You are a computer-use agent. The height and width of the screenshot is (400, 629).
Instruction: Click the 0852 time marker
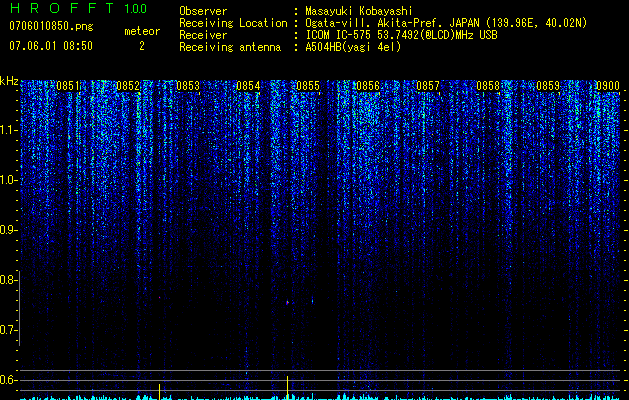(x=128, y=86)
